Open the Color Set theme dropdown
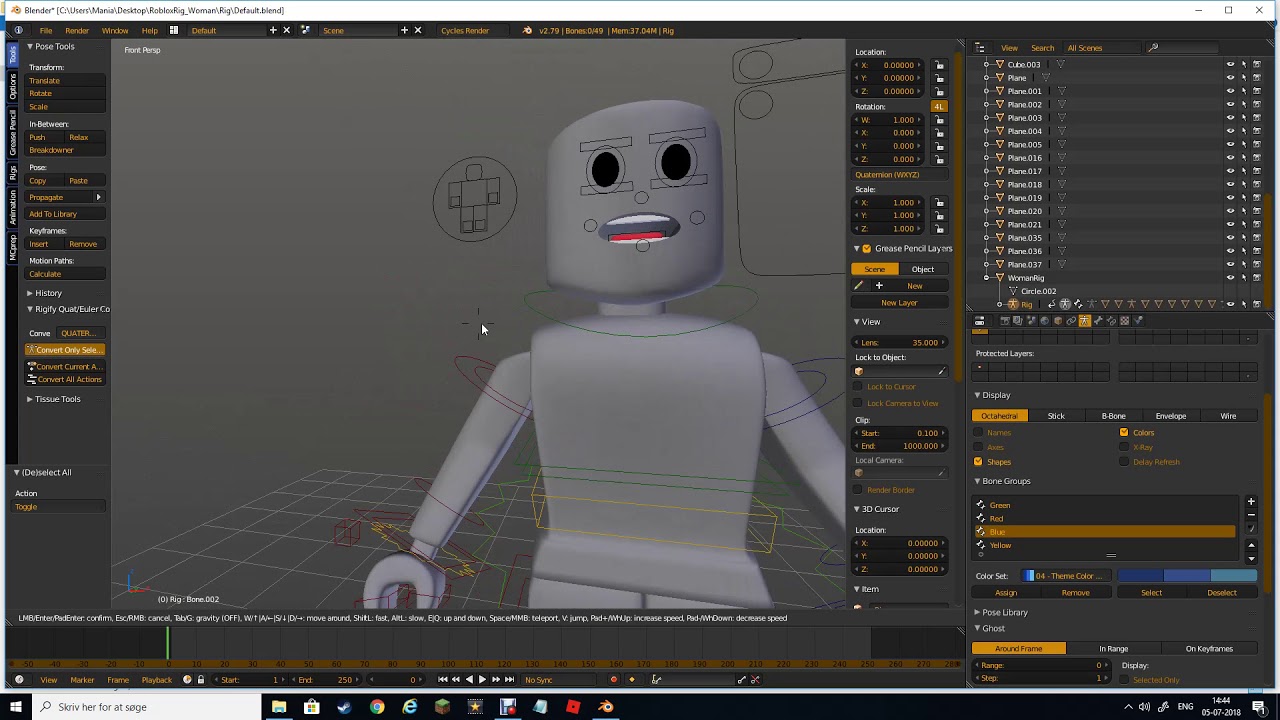 [1066, 576]
